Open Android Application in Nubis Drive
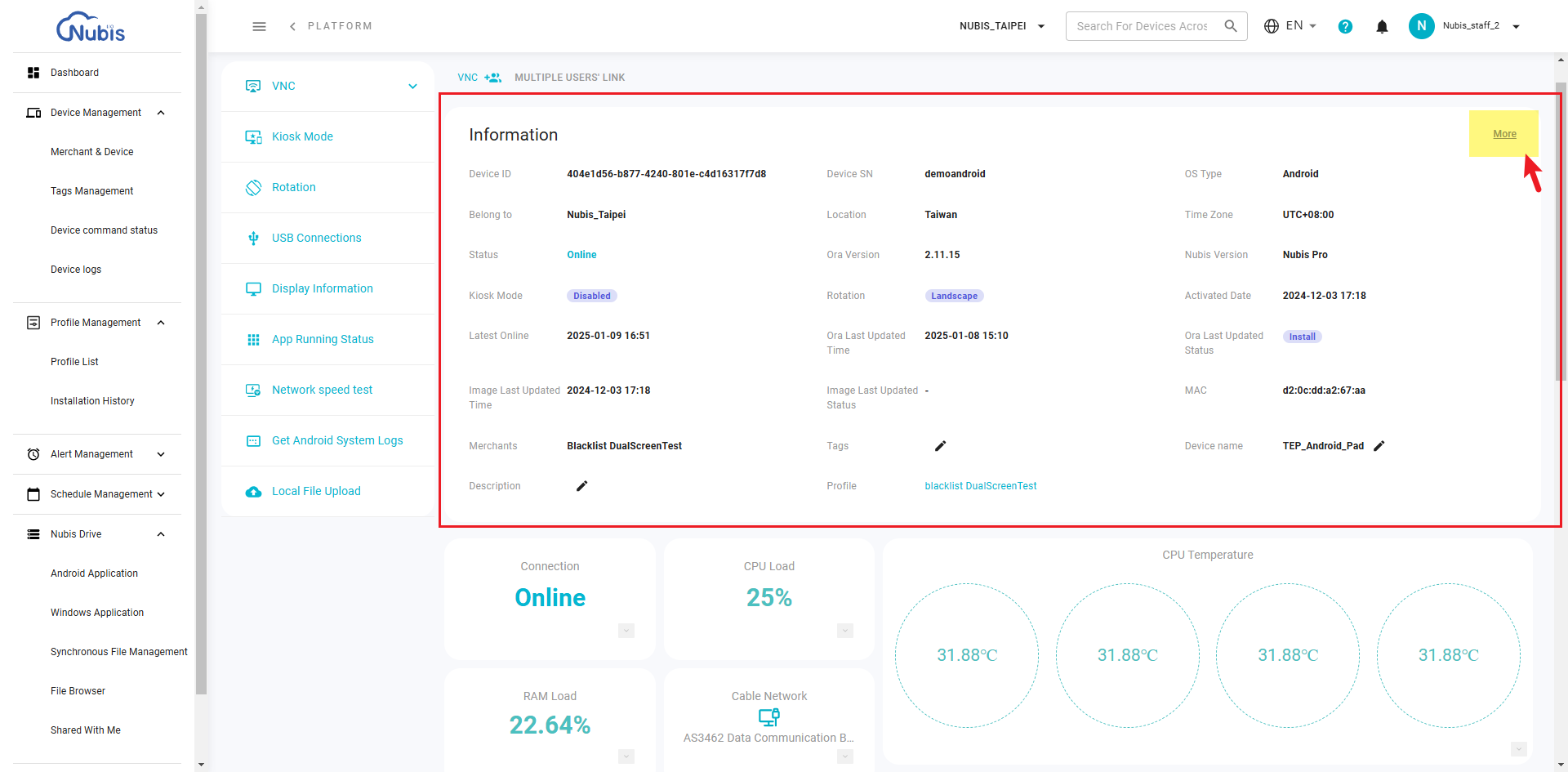 tap(94, 573)
